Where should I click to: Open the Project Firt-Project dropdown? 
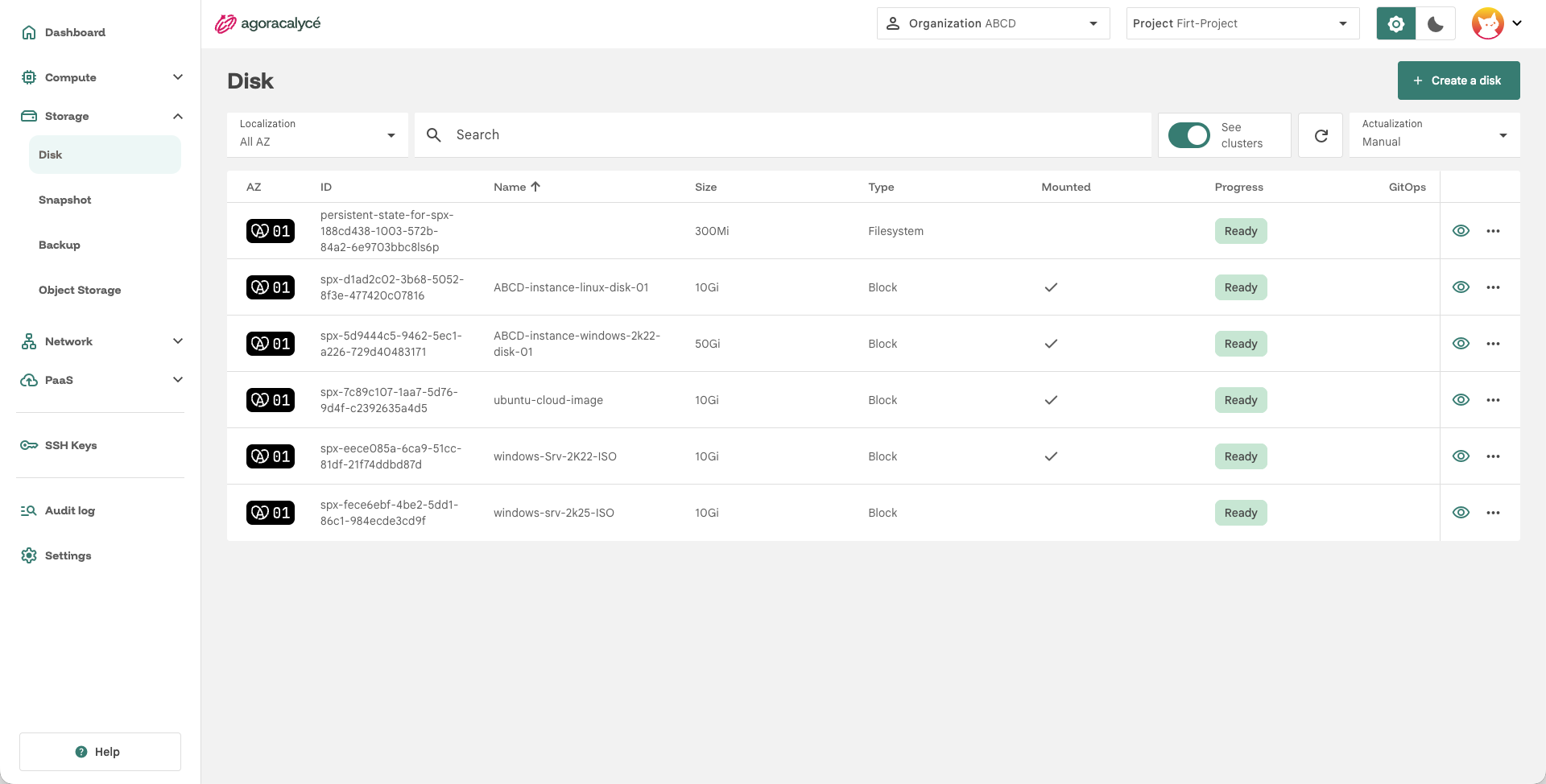[x=1243, y=23]
